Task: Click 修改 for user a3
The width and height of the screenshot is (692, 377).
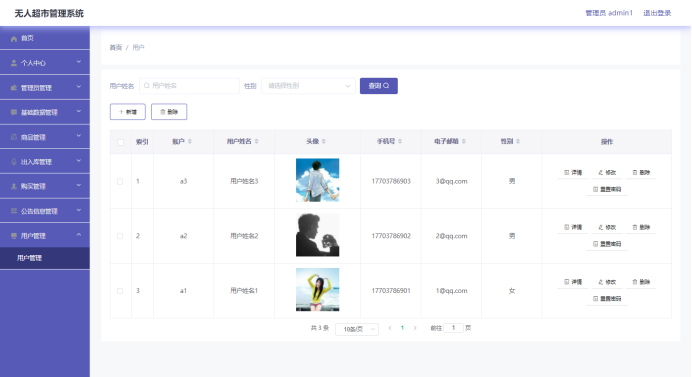Action: tap(607, 173)
